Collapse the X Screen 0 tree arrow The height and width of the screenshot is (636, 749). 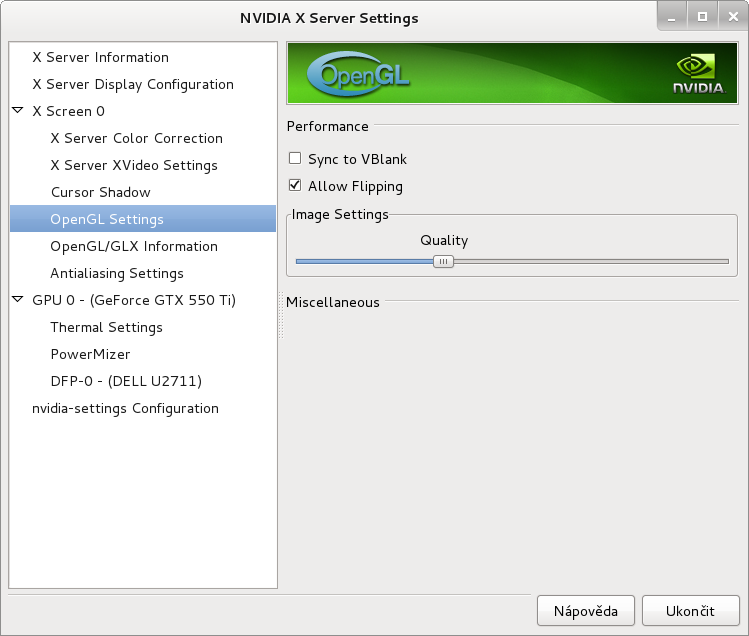18,111
